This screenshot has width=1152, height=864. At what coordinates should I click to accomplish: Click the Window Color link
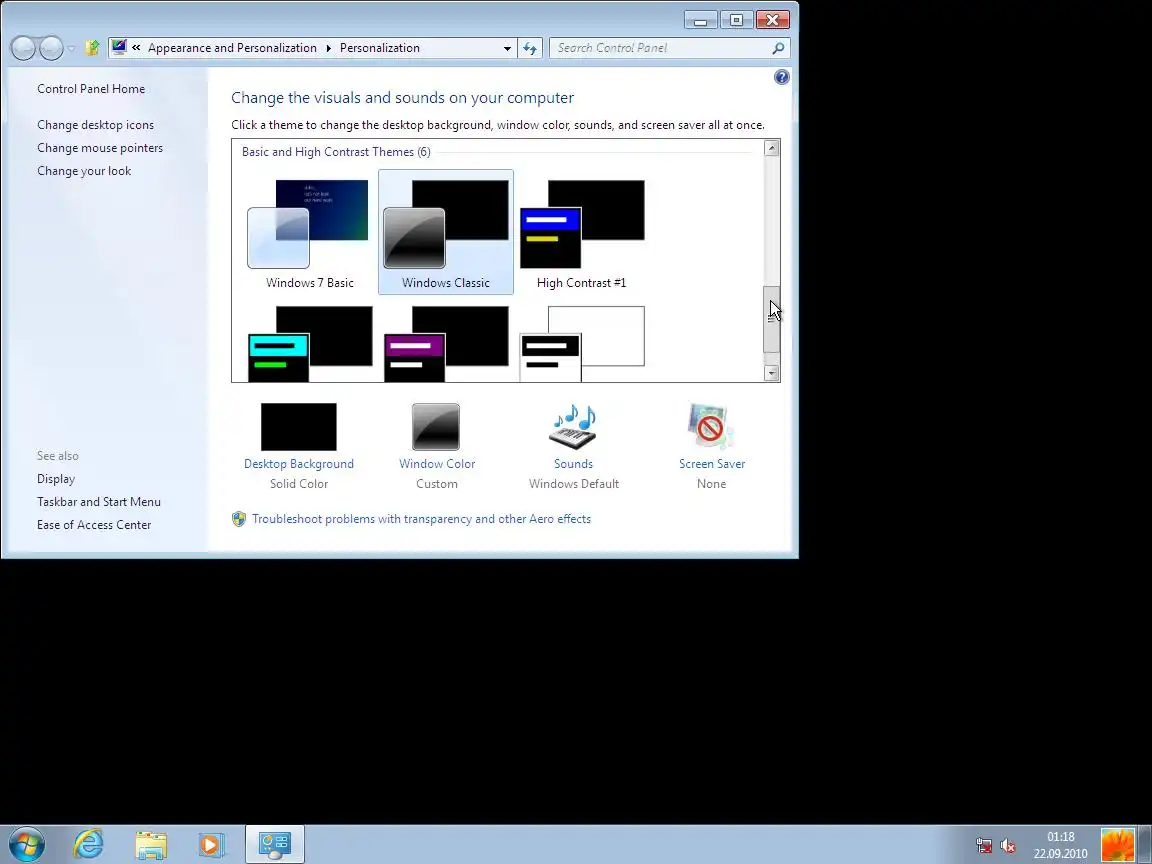pos(436,464)
